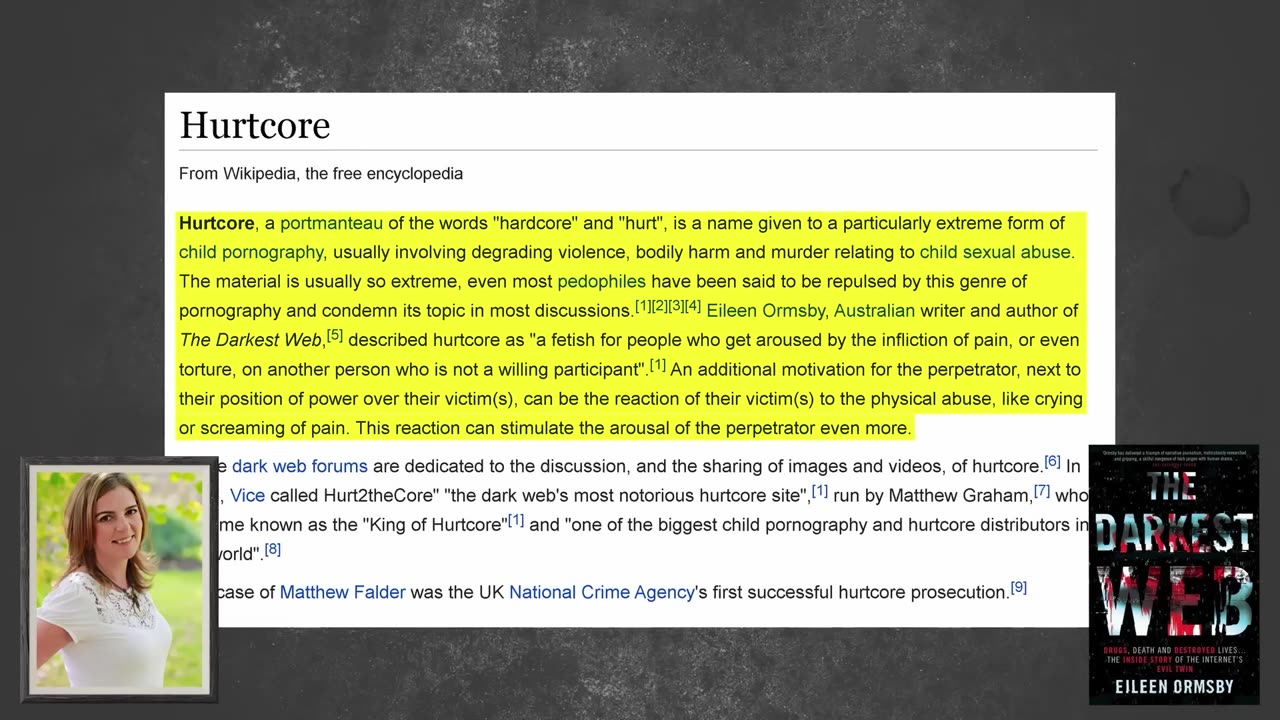Click citation [7] after Matthew Graham
The image size is (1280, 720).
pyautogui.click(x=1042, y=491)
